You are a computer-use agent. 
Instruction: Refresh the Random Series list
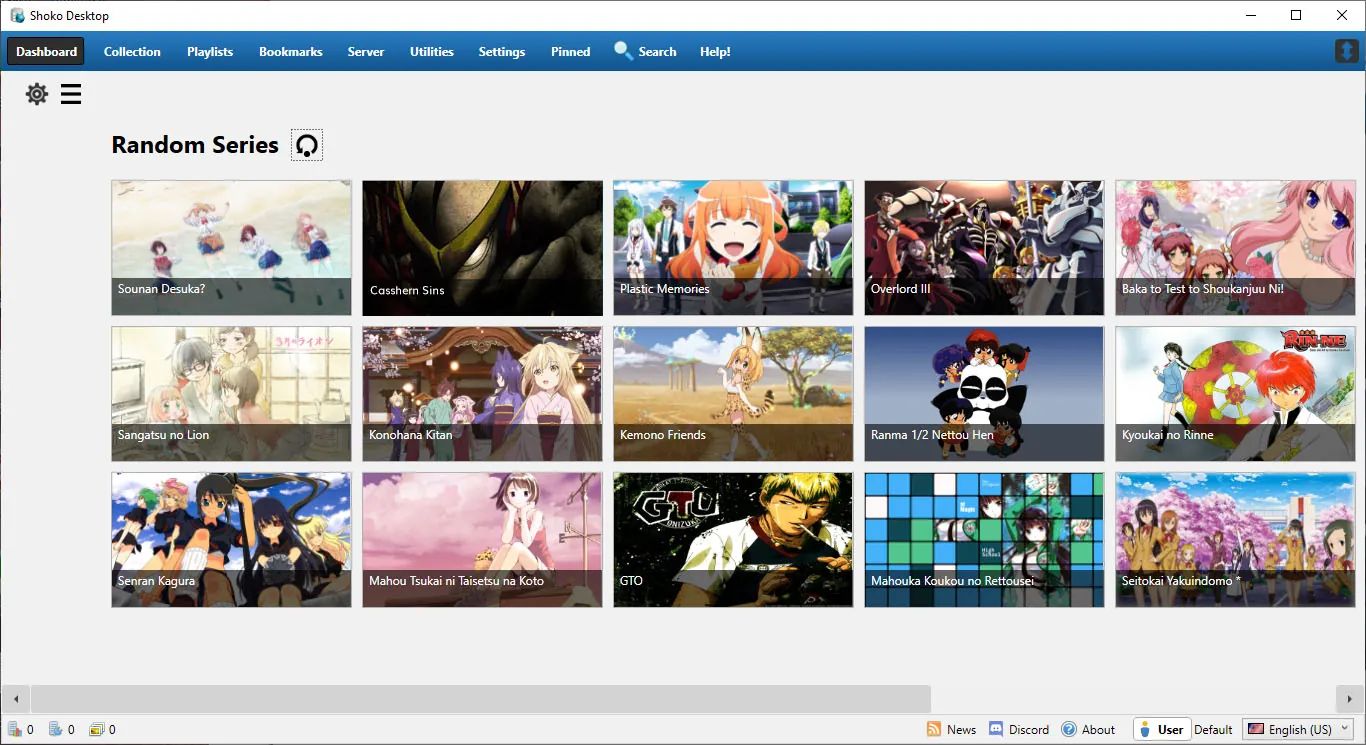coord(307,145)
